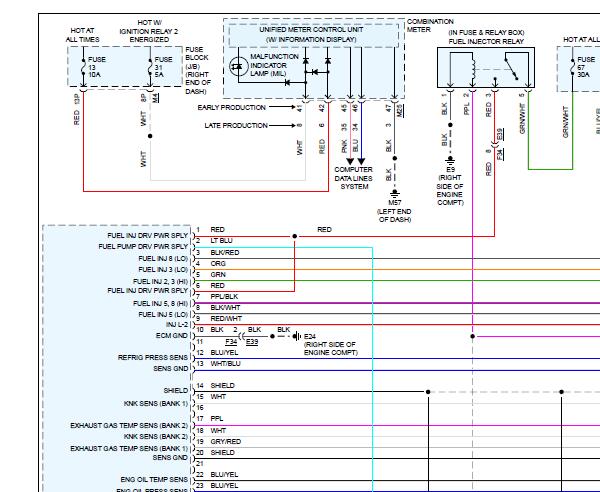Select the MALFUNCTION INDICATOR LAMP (MIL) text
Image resolution: width=600 pixels, height=492 pixels.
[x=274, y=65]
